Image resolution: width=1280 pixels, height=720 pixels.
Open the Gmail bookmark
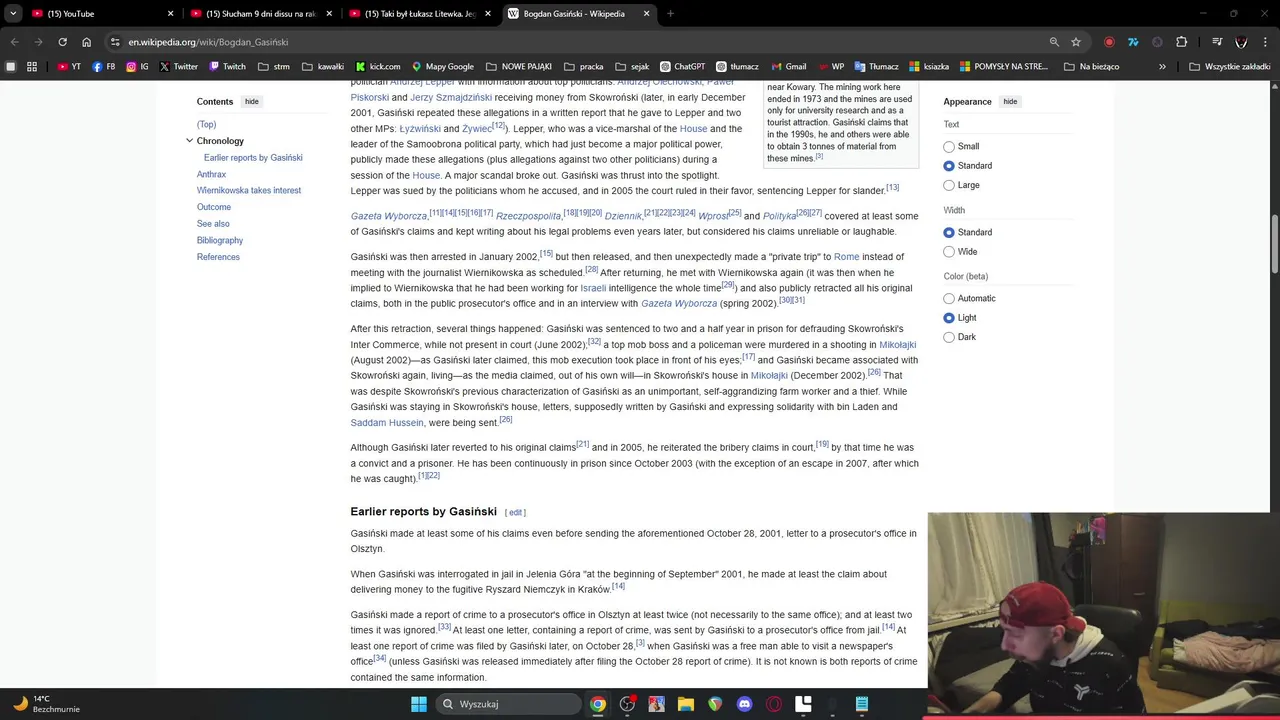point(788,67)
